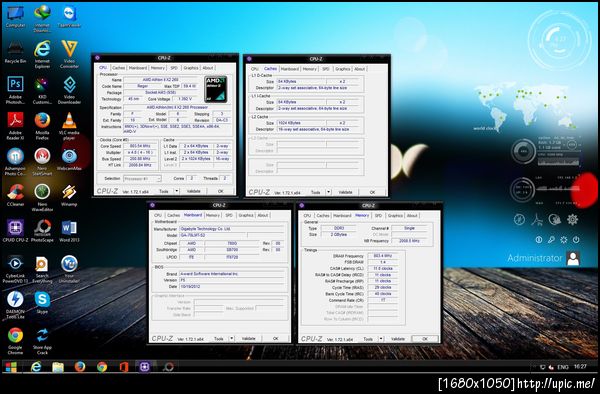Open the Mainboard tab in the Caches window

click(x=290, y=69)
